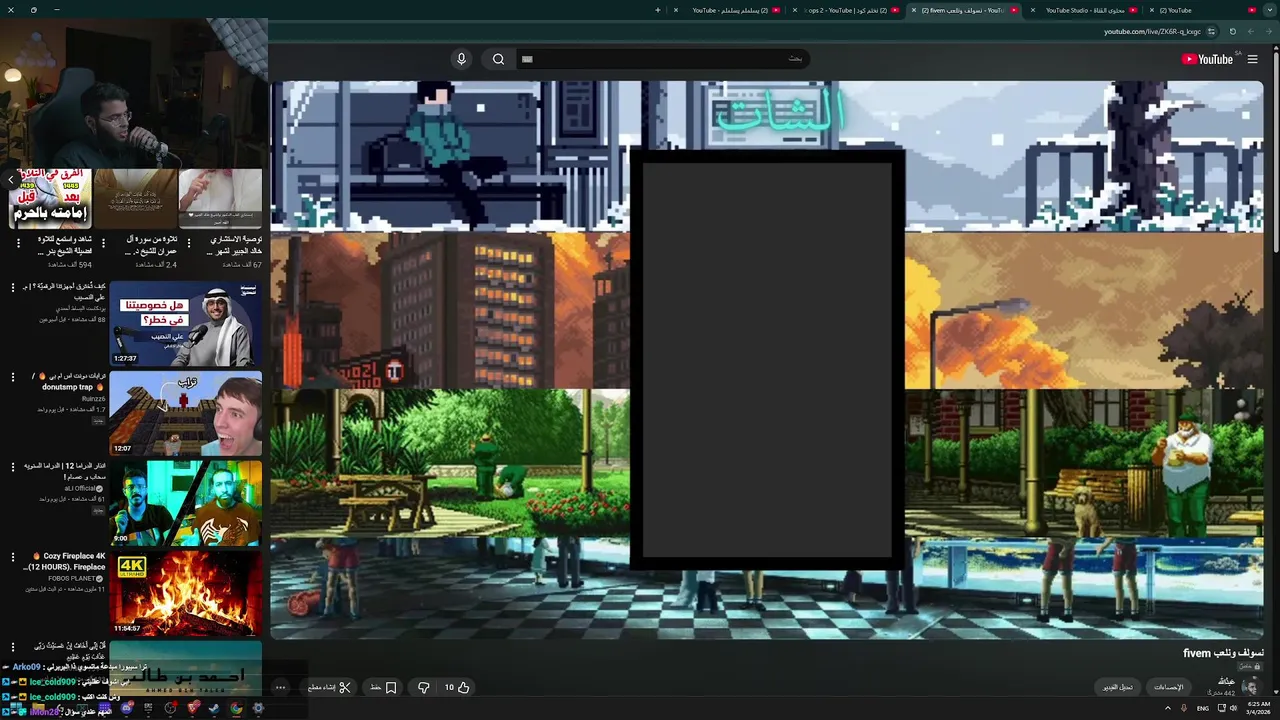Open the donutsmp trap video thumbnail
Viewport: 1280px width, 720px height.
pos(185,413)
